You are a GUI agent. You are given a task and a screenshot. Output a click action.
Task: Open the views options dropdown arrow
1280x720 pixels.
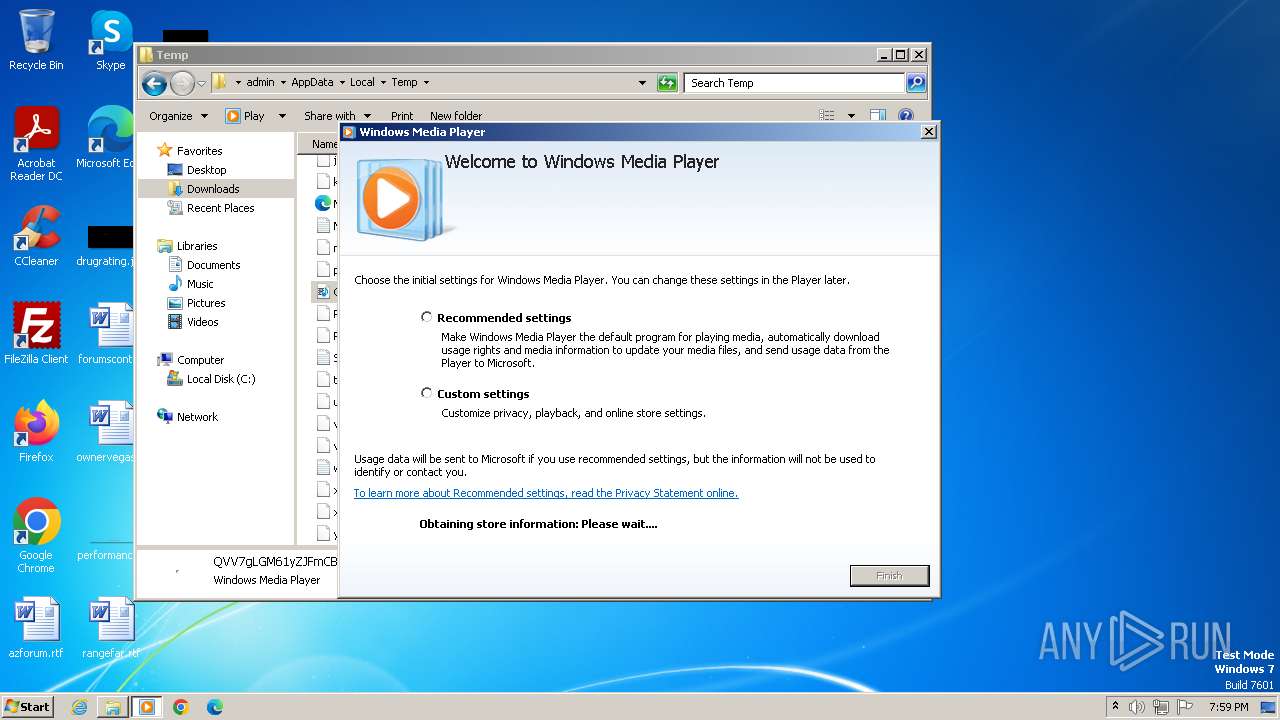(851, 116)
